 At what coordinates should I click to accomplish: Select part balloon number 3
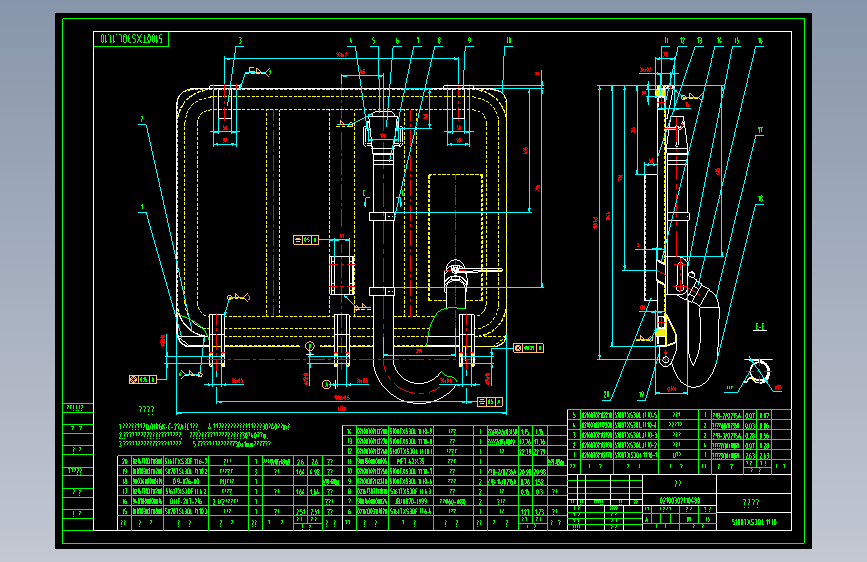click(240, 40)
